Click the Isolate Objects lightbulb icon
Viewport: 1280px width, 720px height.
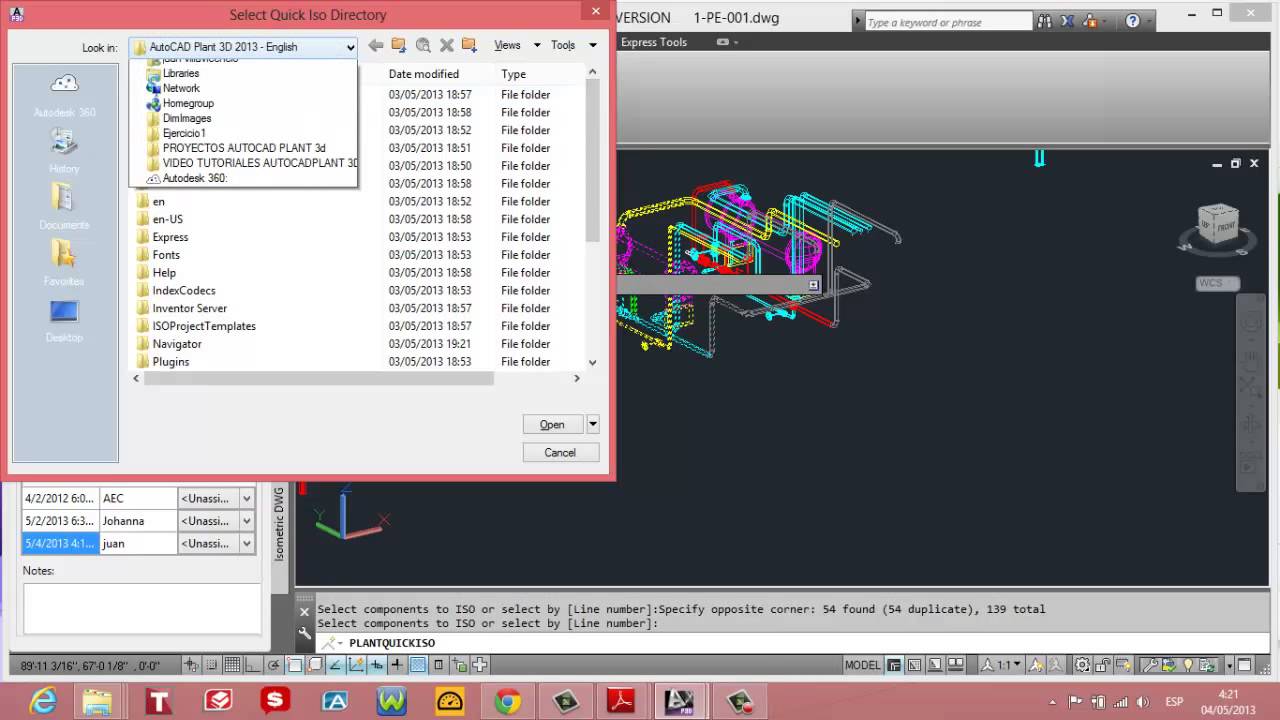pyautogui.click(x=1188, y=665)
